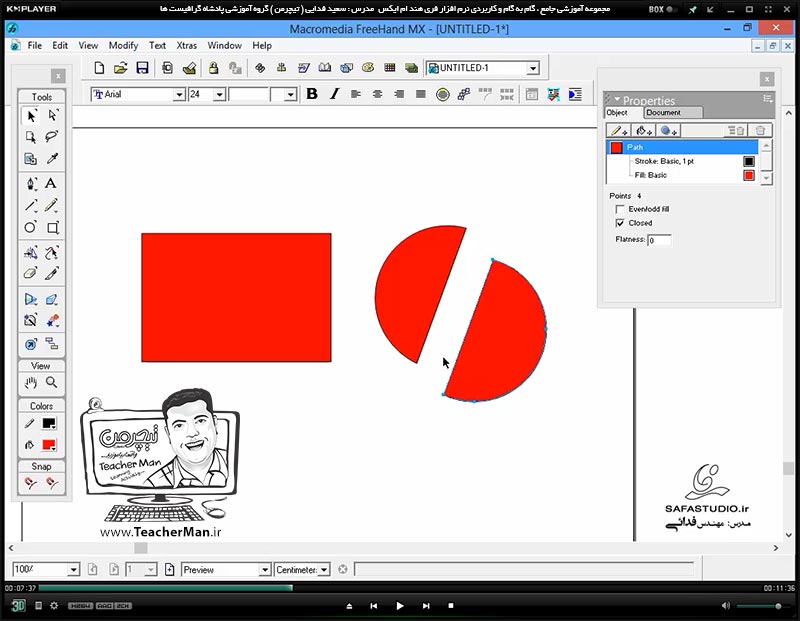Open the 100% zoom level dropdown
Image resolution: width=800 pixels, height=621 pixels.
(x=73, y=569)
